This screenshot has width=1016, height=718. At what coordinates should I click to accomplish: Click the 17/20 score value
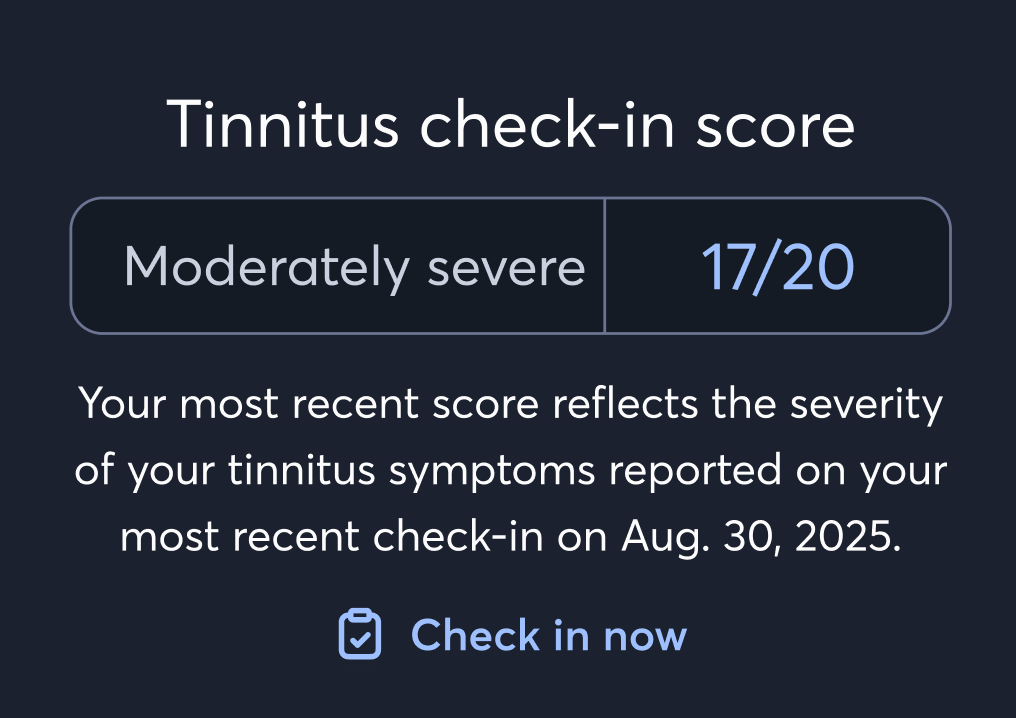pyautogui.click(x=777, y=267)
